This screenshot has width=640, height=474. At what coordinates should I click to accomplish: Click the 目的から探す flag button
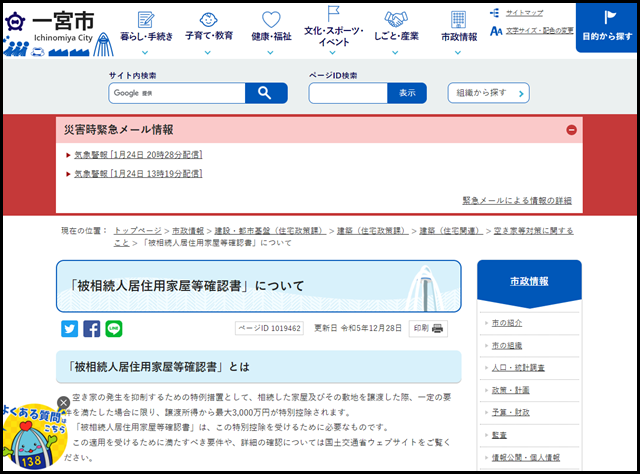[x=607, y=28]
